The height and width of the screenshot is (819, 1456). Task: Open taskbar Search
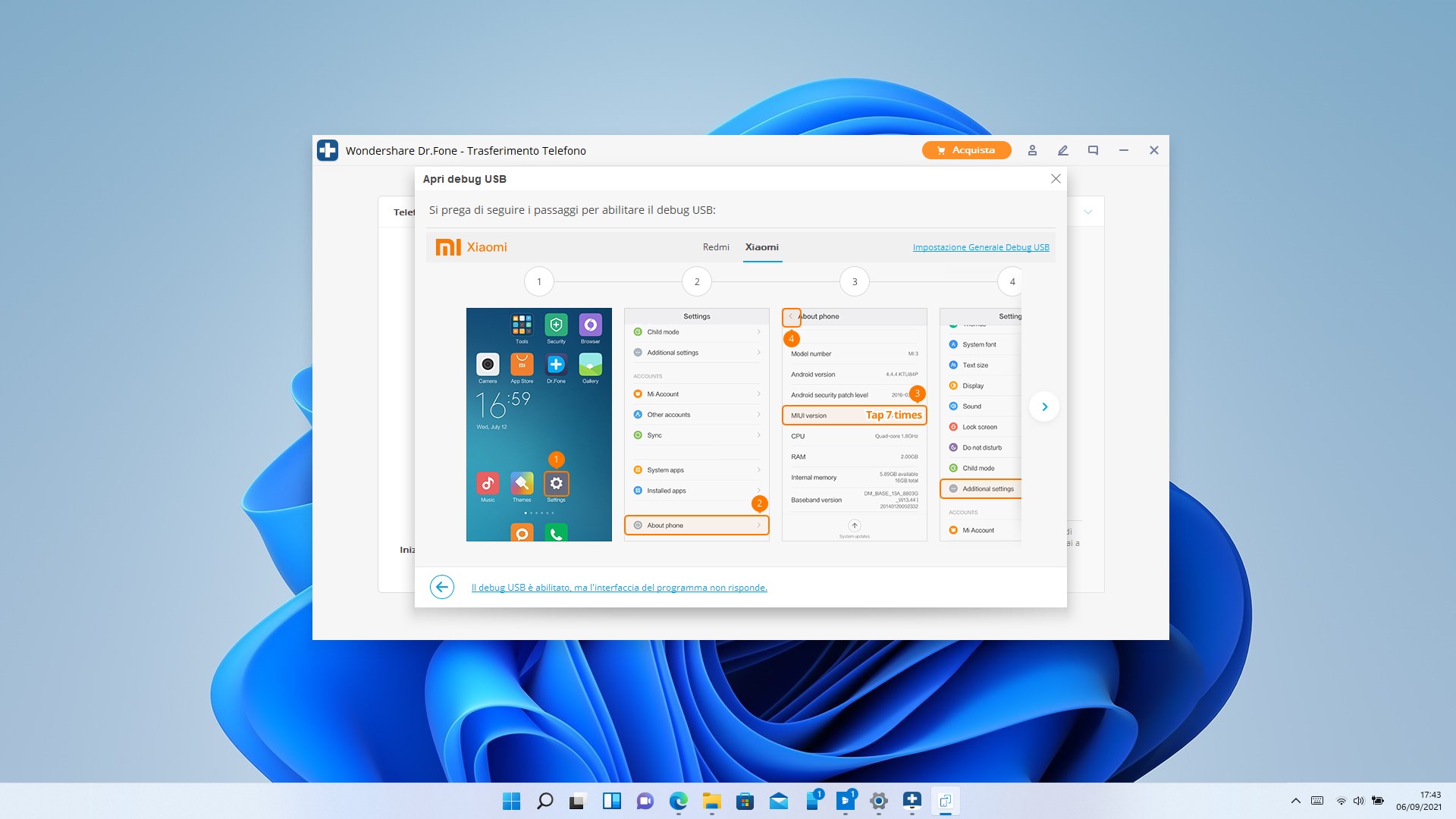(545, 801)
